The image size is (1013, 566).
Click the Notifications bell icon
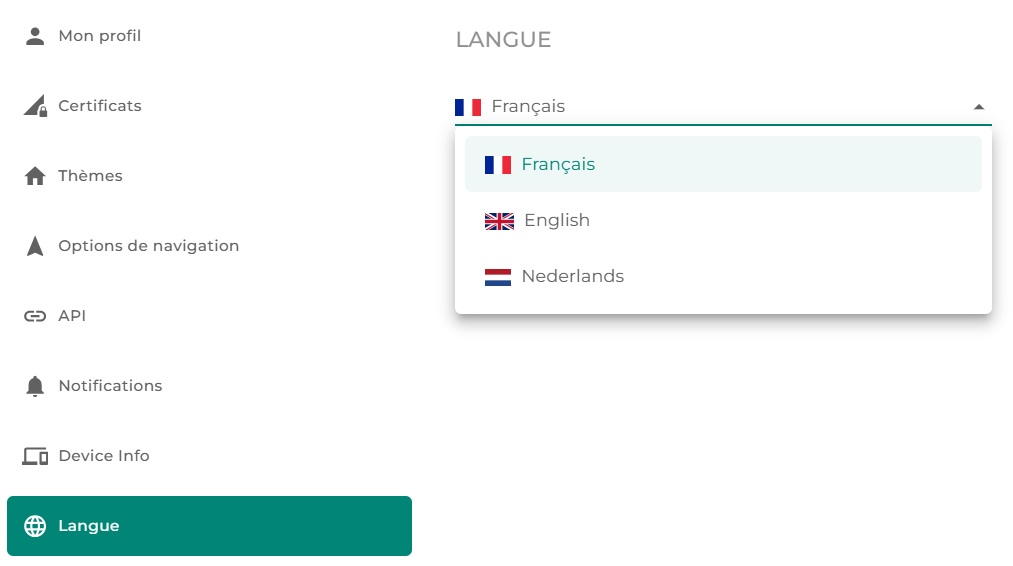tap(35, 386)
